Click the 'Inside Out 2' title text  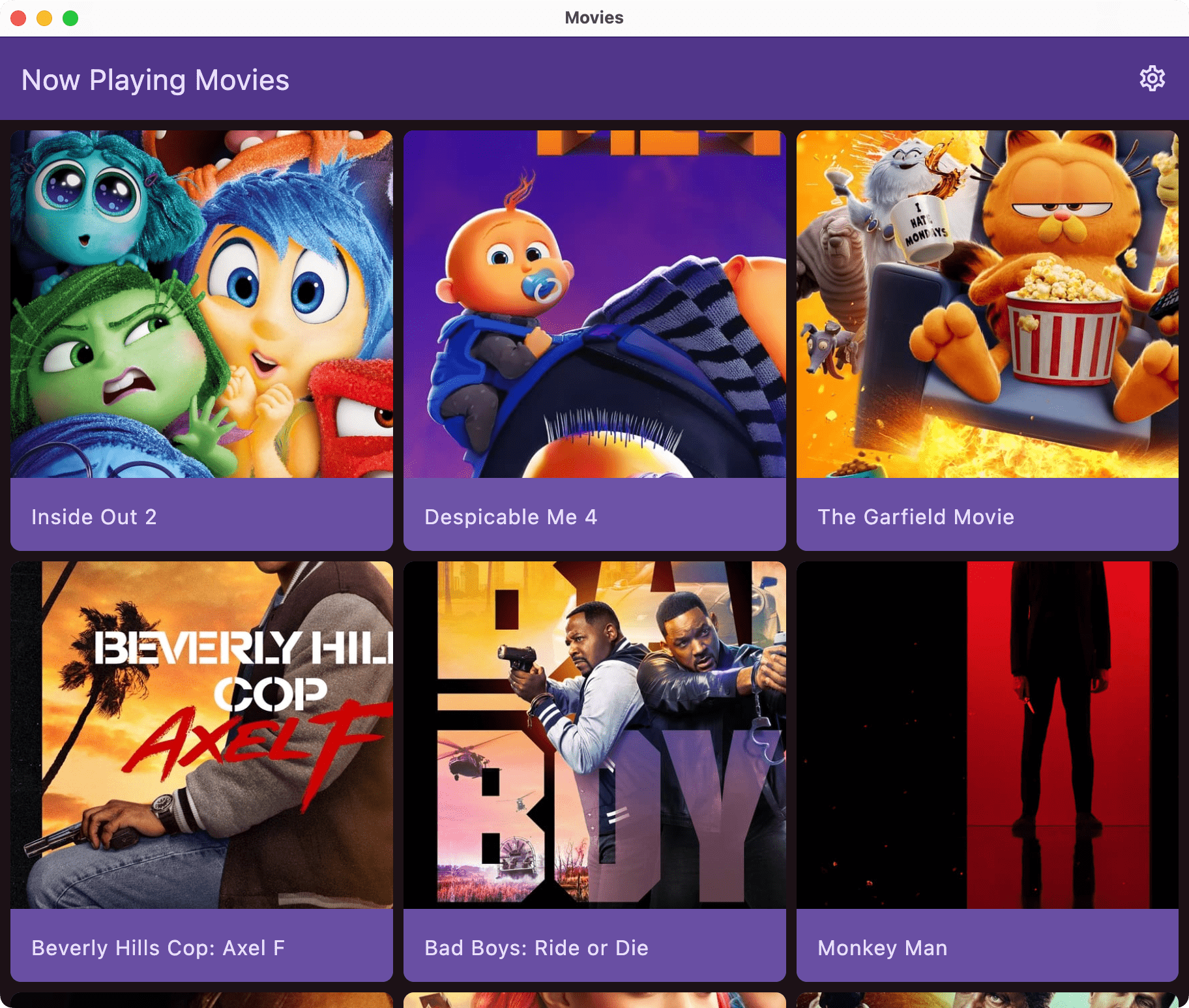[x=94, y=517]
